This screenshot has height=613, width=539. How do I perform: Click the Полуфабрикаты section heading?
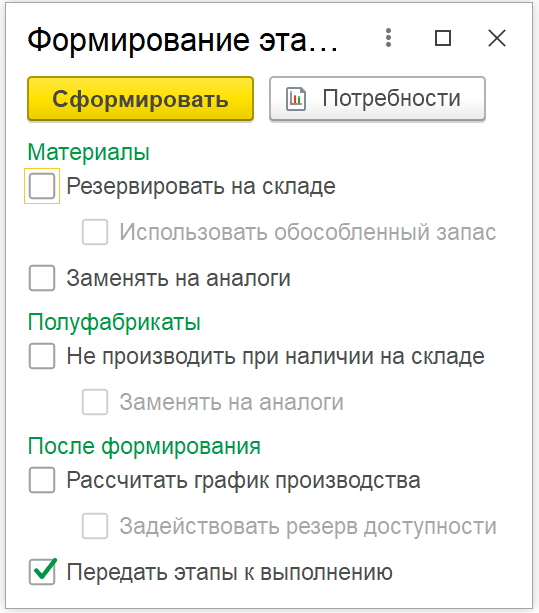[x=114, y=323]
